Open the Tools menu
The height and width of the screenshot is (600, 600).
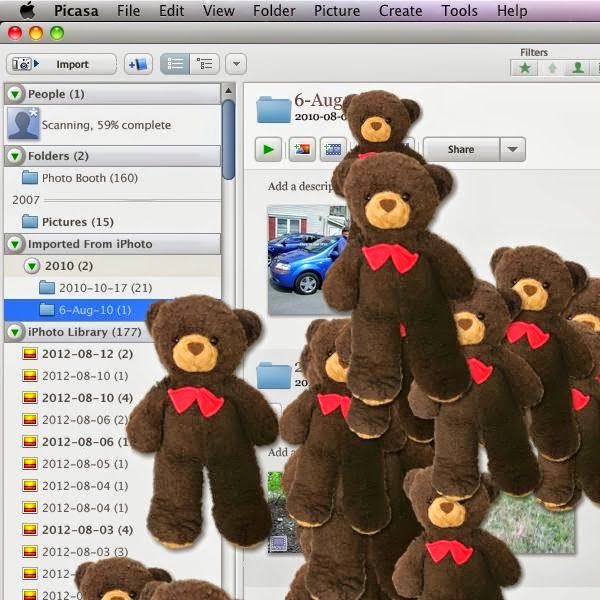460,11
